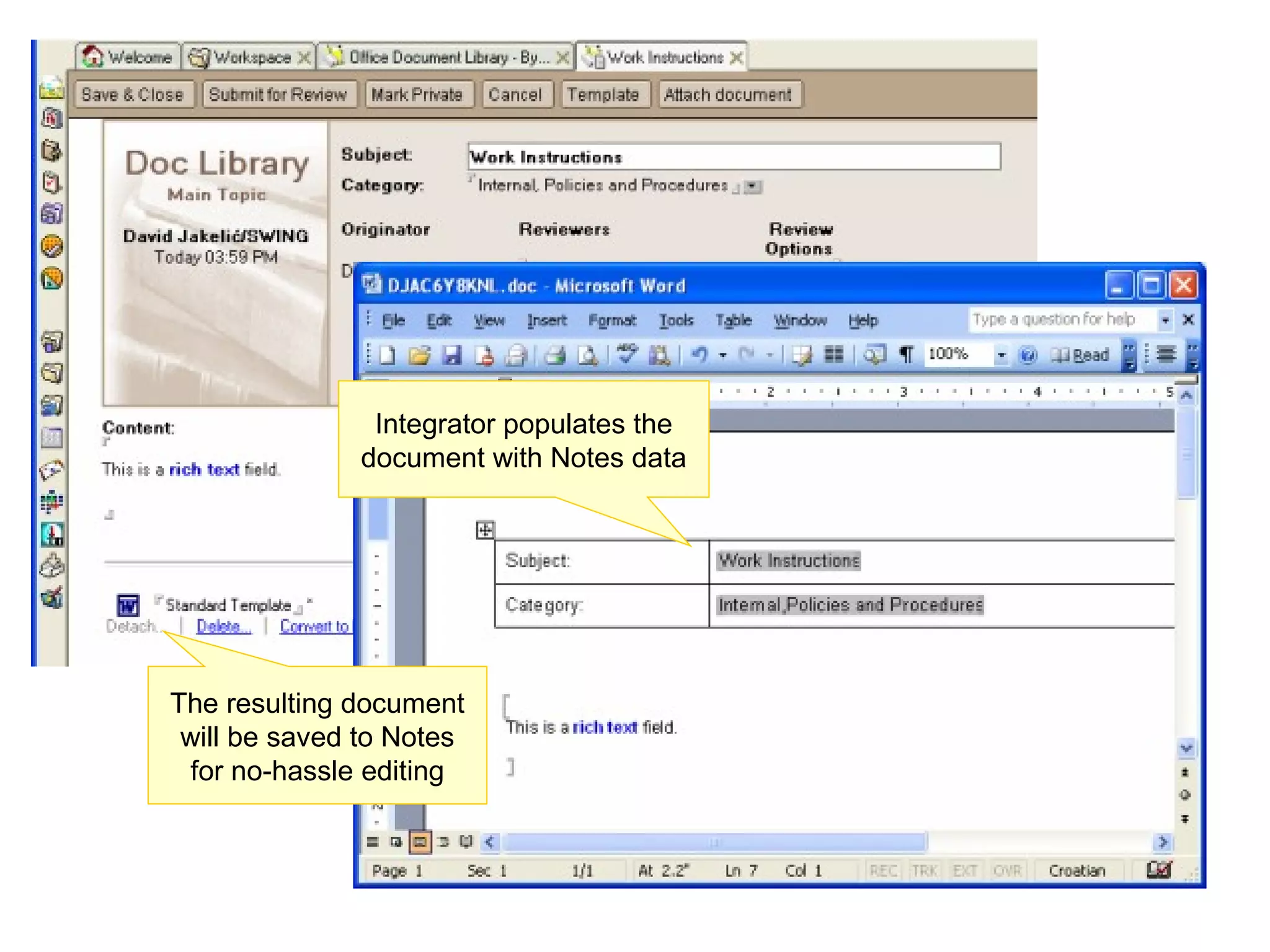
Task: Open the File menu in Word
Action: pos(393,320)
